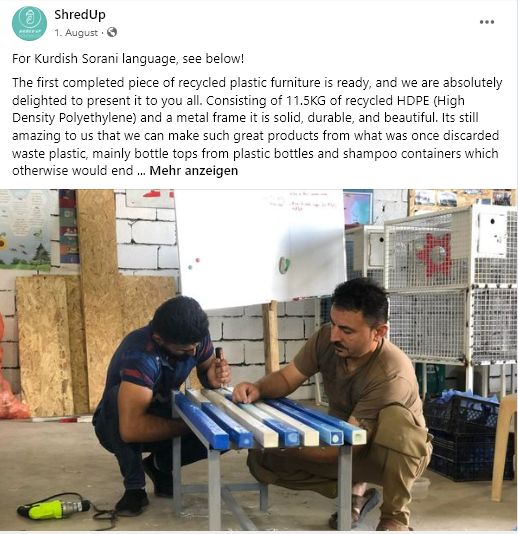Click the tree poster on the wall
The image size is (518, 534).
coord(26,230)
